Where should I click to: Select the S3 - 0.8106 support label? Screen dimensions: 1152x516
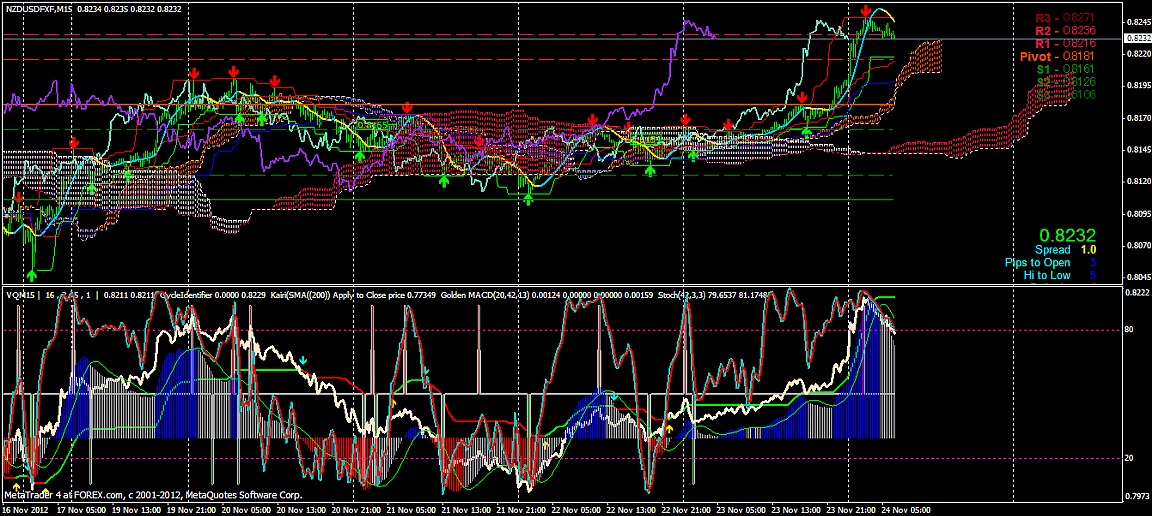tap(1065, 94)
